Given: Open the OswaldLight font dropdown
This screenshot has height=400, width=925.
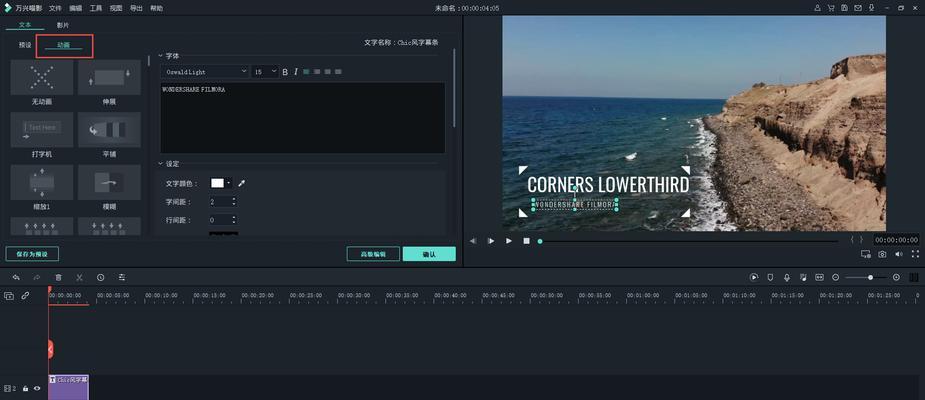Looking at the screenshot, I should 205,72.
